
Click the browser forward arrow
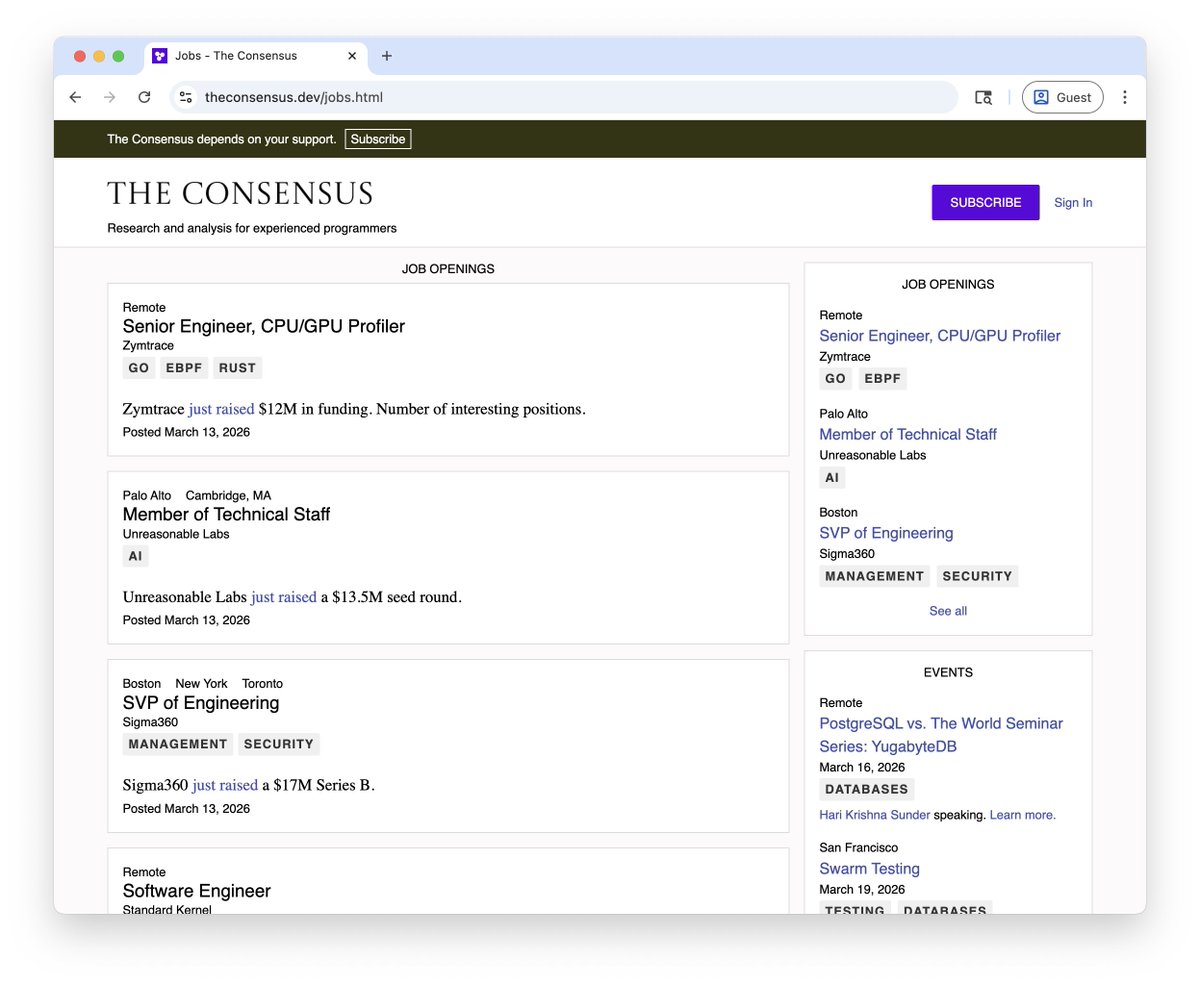click(110, 97)
